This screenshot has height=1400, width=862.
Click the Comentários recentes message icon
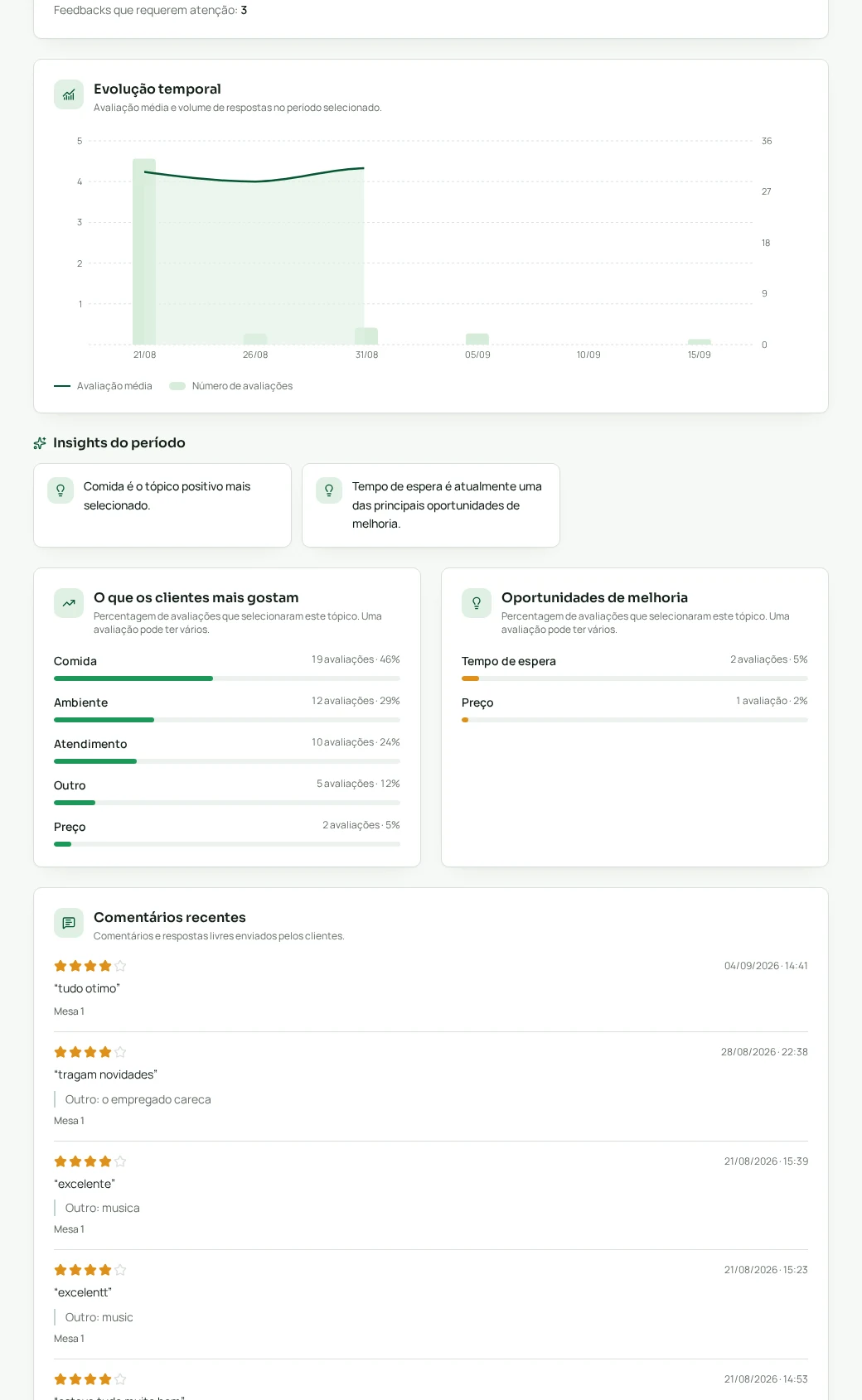point(69,923)
